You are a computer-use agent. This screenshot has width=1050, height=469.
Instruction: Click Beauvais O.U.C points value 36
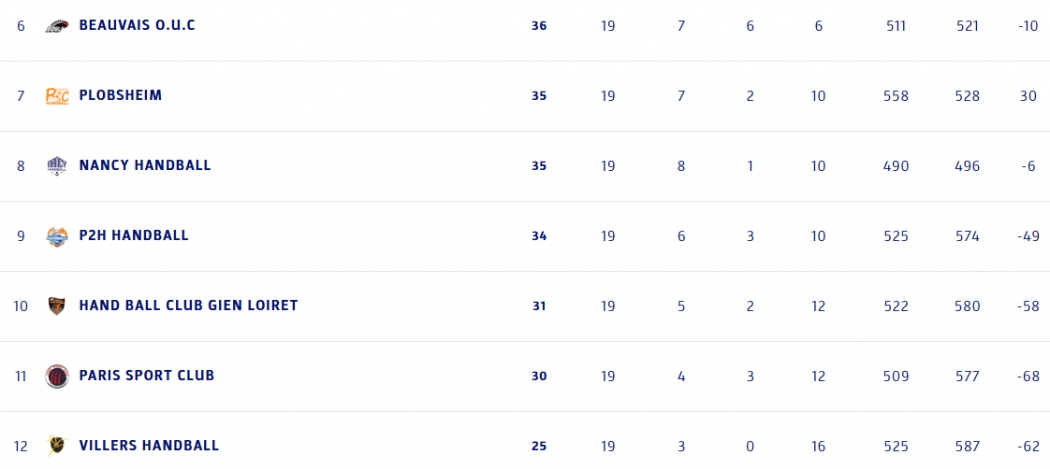pos(539,26)
